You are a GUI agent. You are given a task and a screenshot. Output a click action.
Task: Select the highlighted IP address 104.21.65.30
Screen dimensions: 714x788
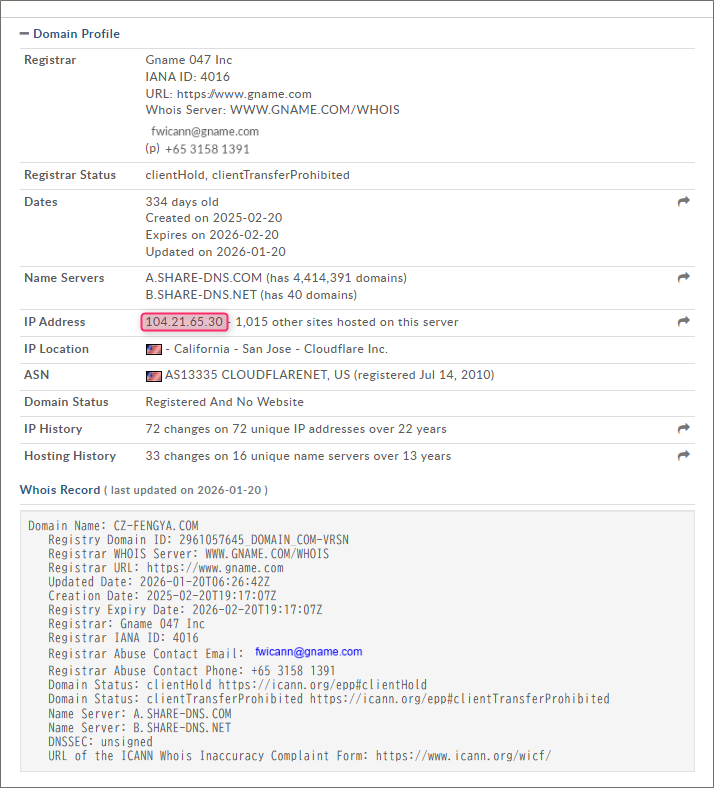click(x=184, y=322)
